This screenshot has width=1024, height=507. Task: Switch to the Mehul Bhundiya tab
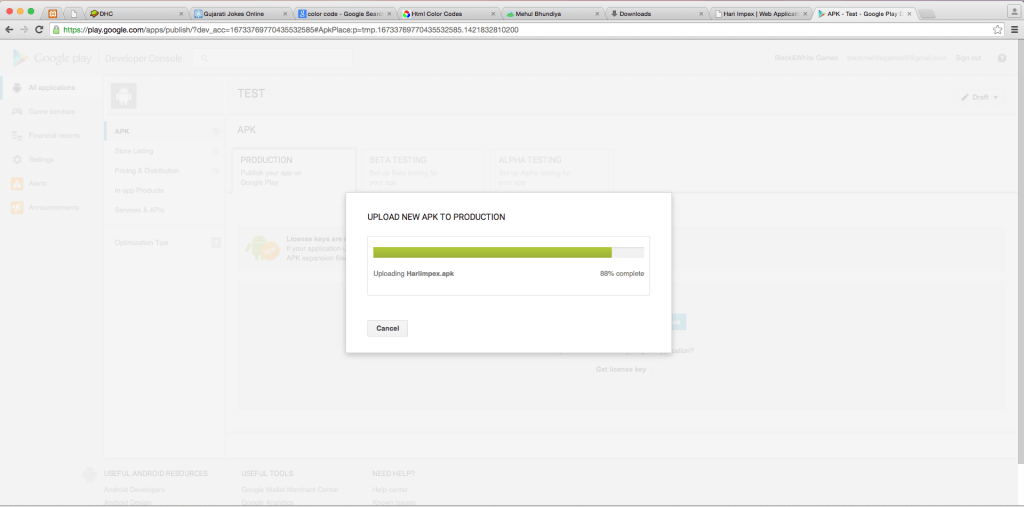[x=552, y=14]
